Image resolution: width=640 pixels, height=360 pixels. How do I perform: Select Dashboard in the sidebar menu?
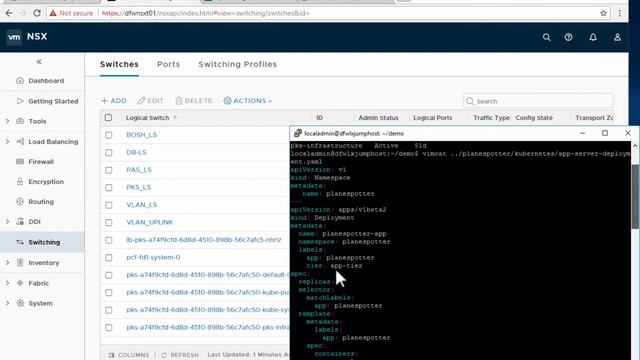(x=46, y=80)
